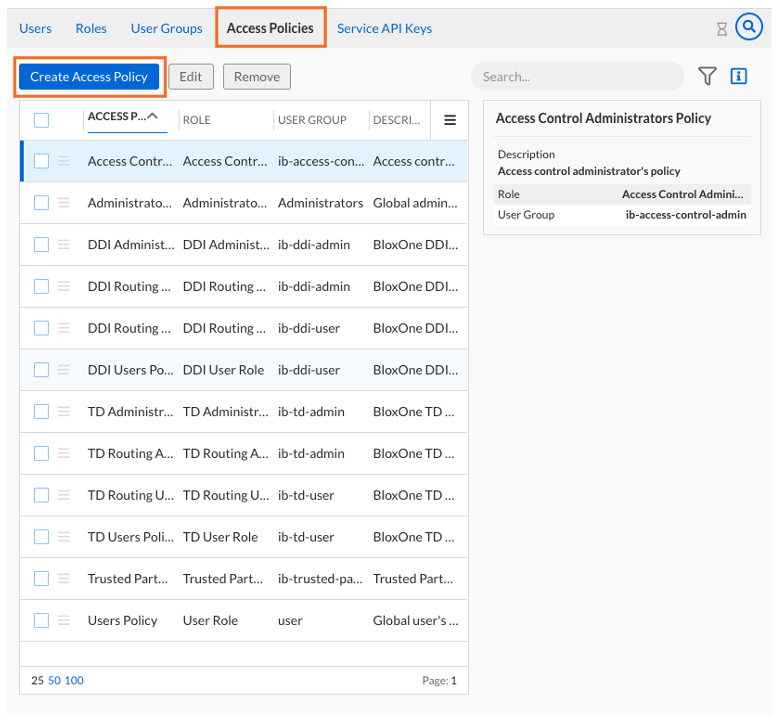The height and width of the screenshot is (722, 778).
Task: Click the Remove button
Action: [257, 76]
